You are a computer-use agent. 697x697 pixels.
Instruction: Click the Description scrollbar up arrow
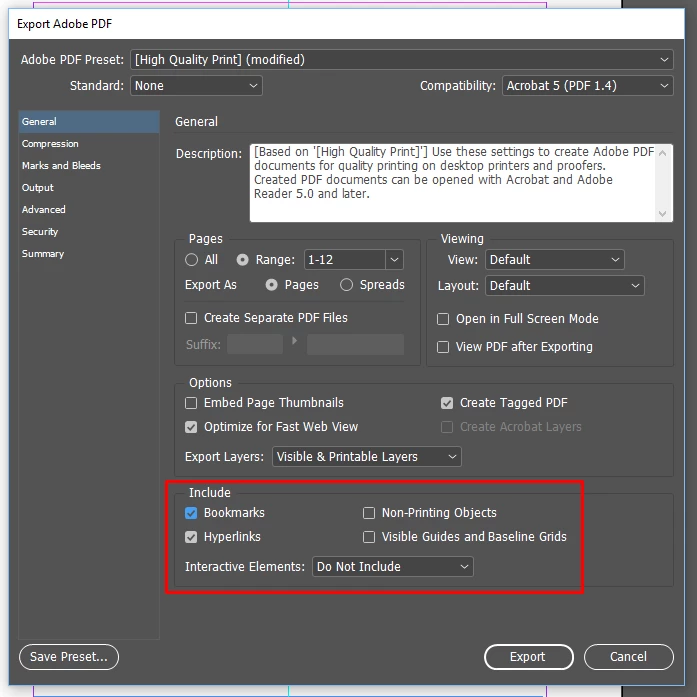(662, 153)
